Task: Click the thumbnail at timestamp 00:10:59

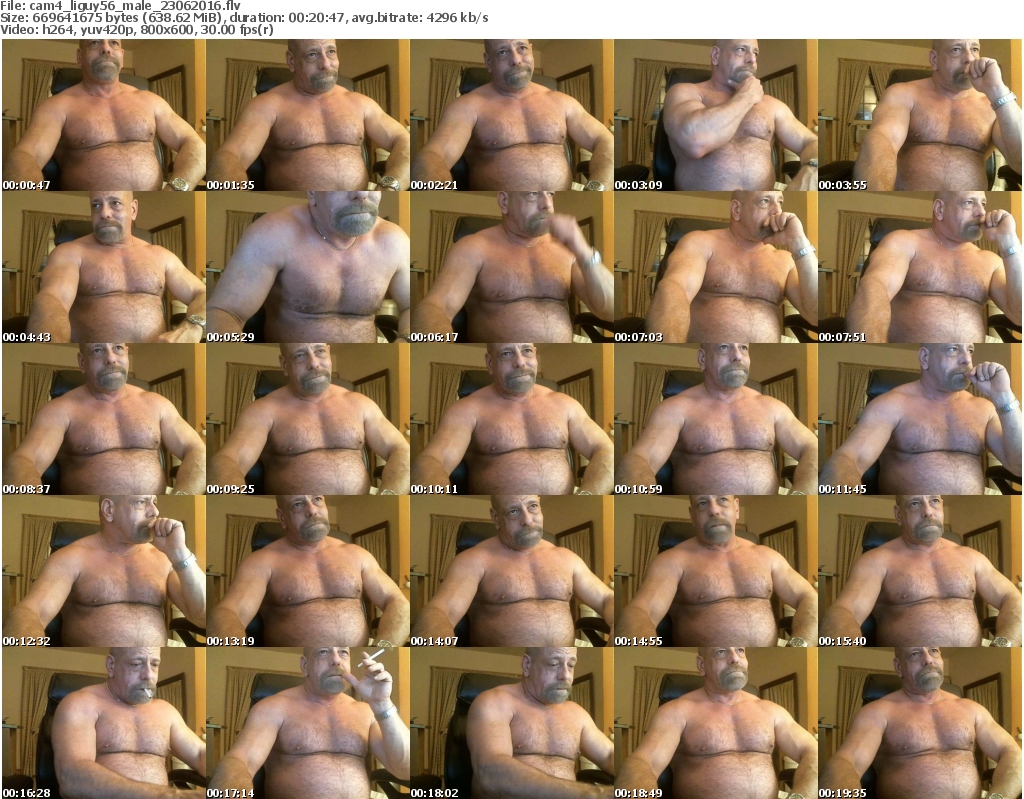Action: point(715,419)
